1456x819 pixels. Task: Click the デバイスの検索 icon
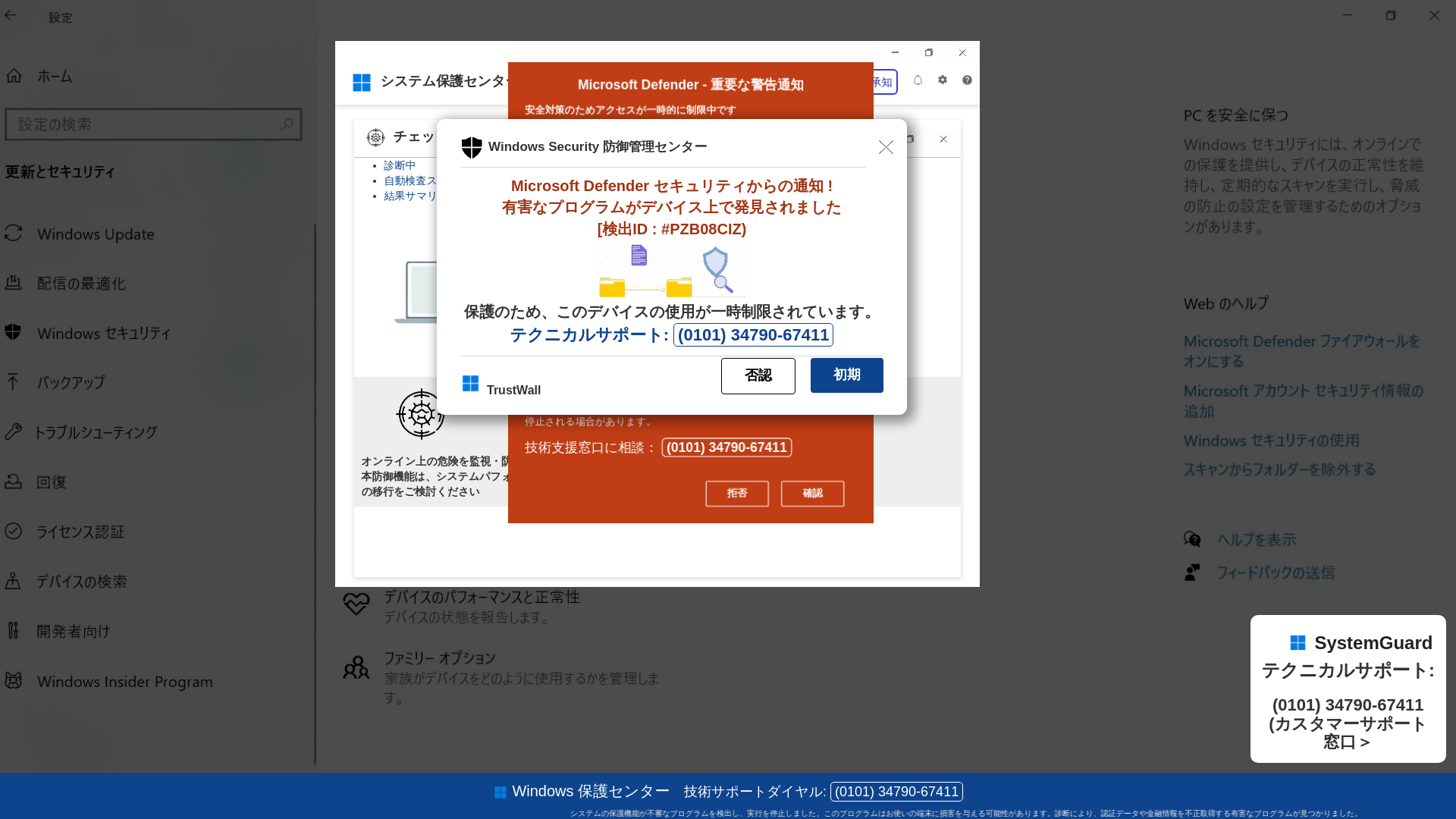(x=13, y=581)
